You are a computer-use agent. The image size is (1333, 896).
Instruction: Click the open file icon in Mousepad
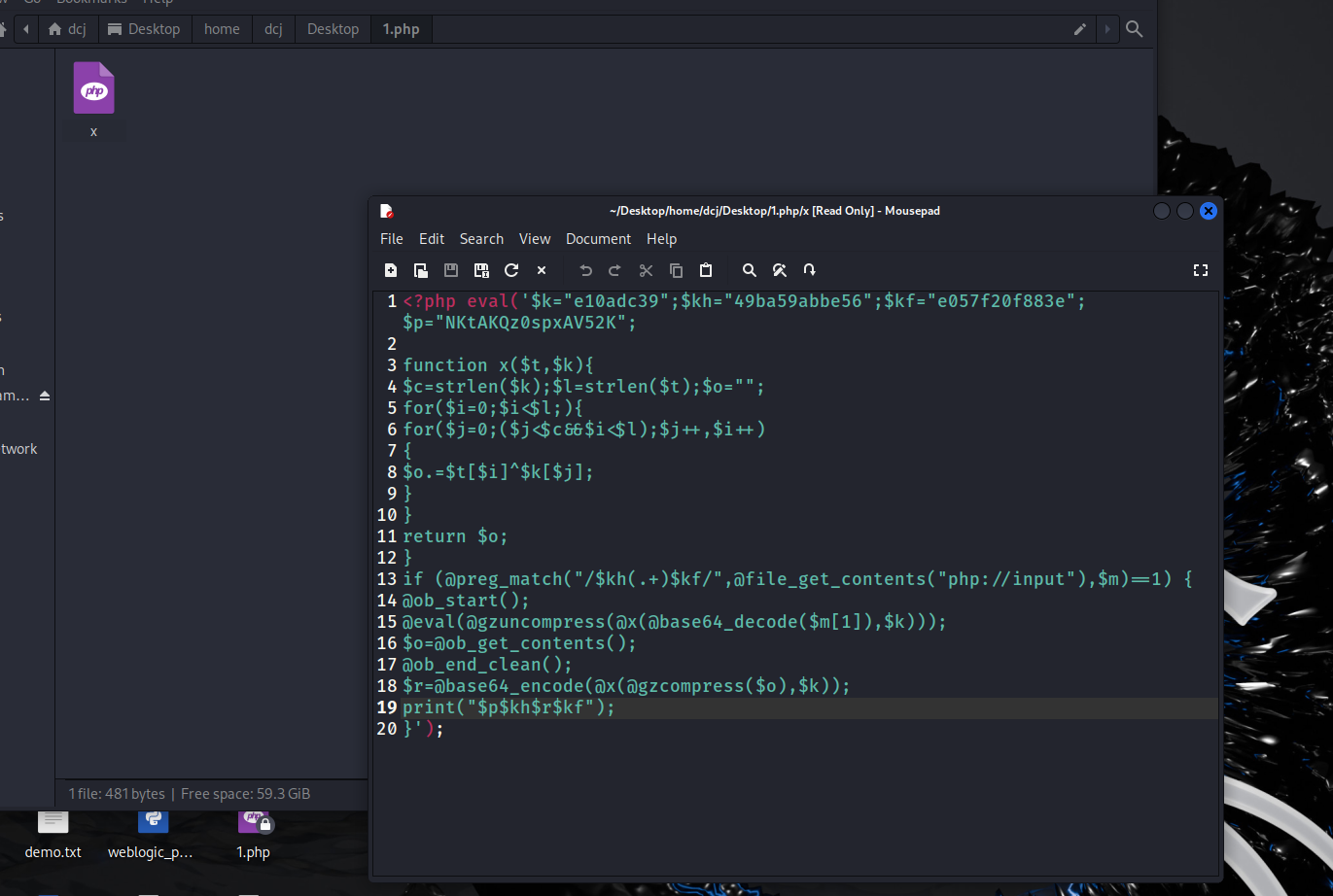point(421,270)
